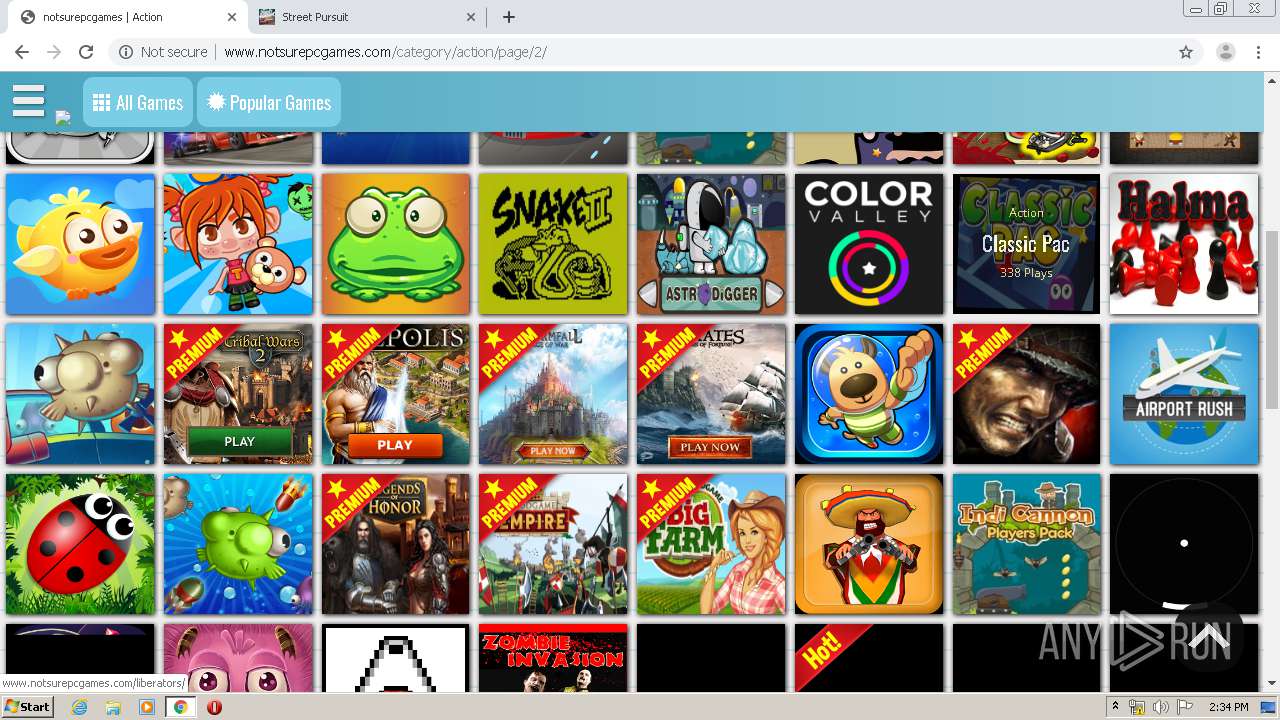The width and height of the screenshot is (1280, 720).
Task: Open the pink monster game
Action: point(238,658)
